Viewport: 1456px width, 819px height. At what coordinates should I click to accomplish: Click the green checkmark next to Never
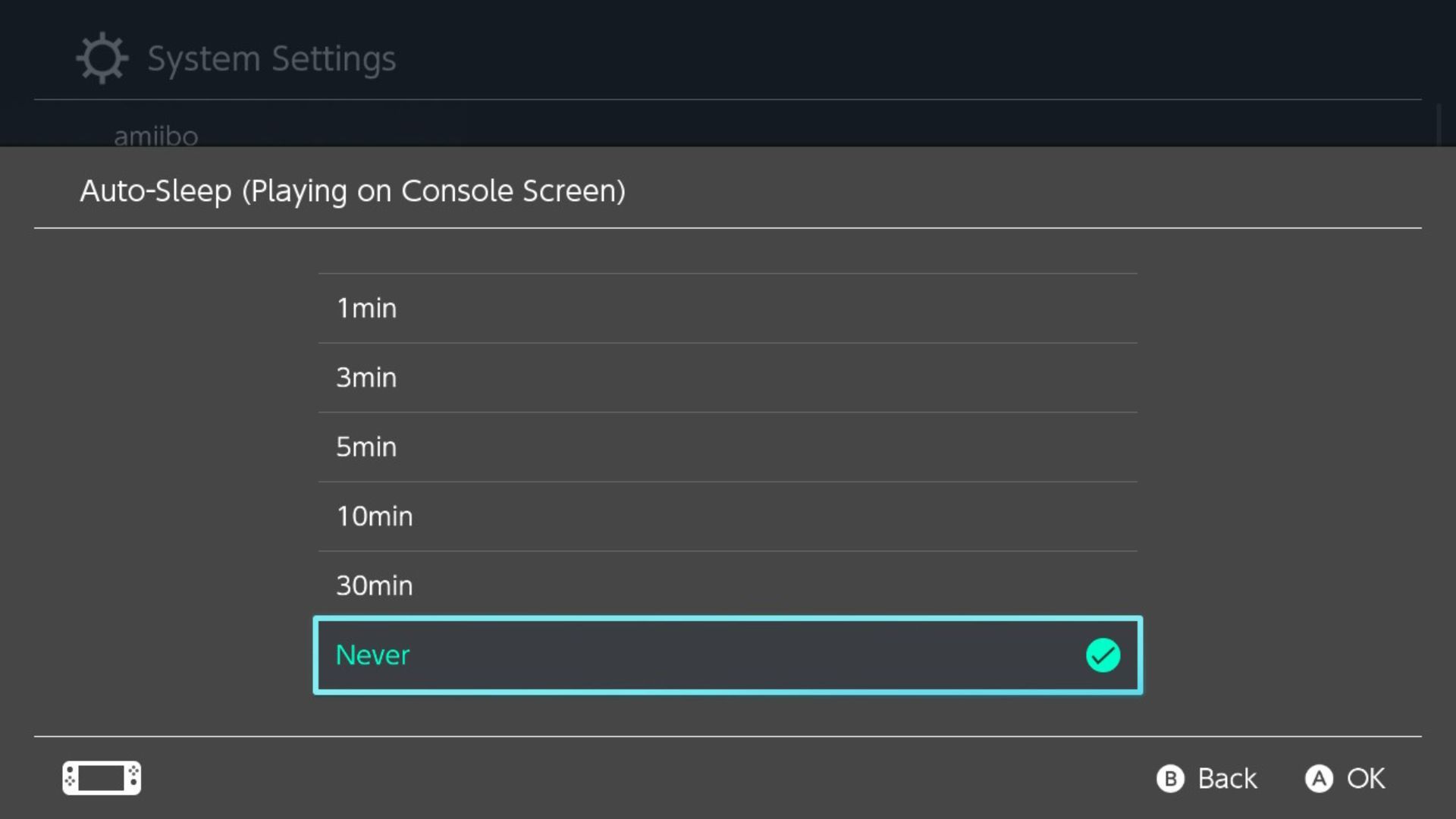tap(1104, 655)
